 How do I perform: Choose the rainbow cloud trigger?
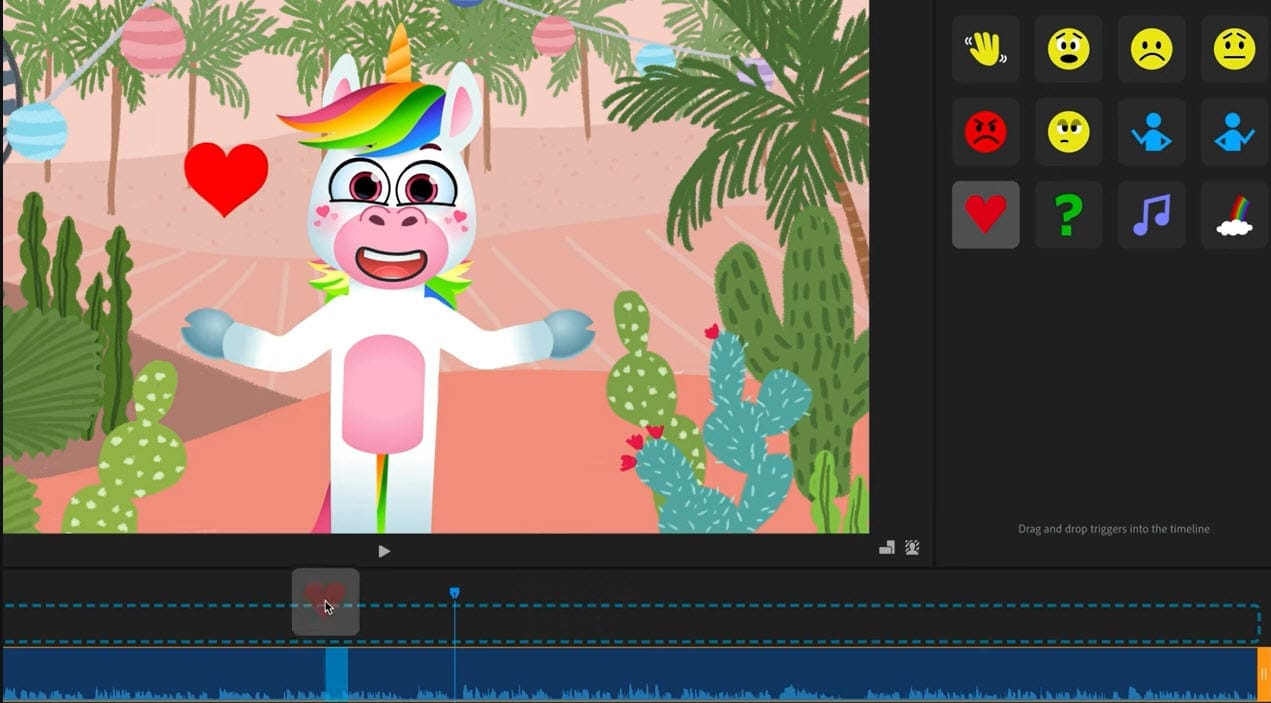click(1234, 215)
